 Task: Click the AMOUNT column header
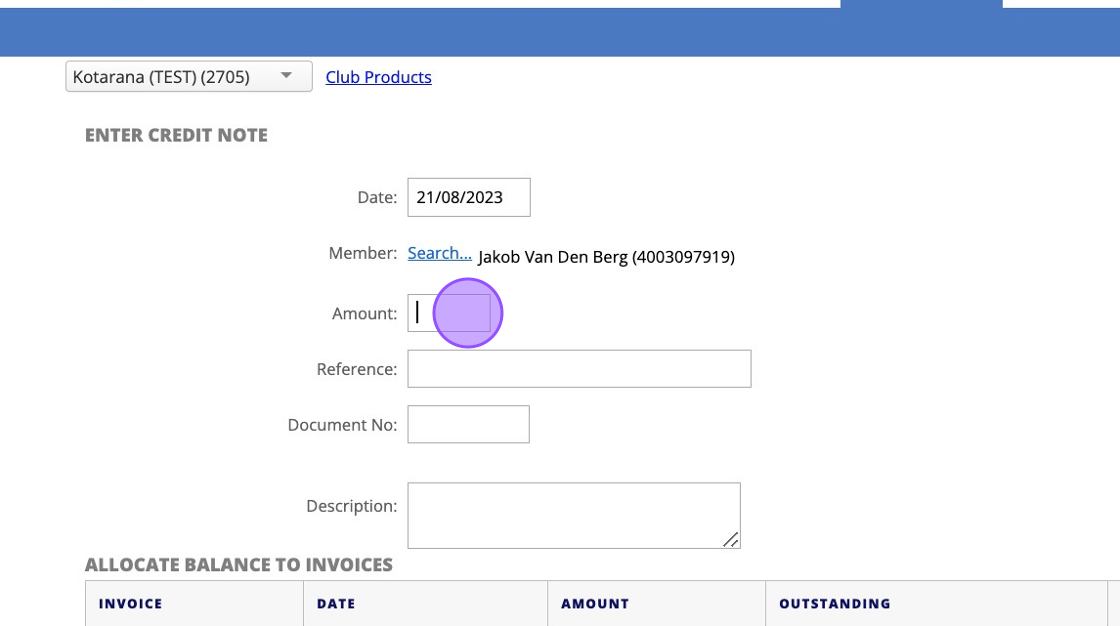595,604
